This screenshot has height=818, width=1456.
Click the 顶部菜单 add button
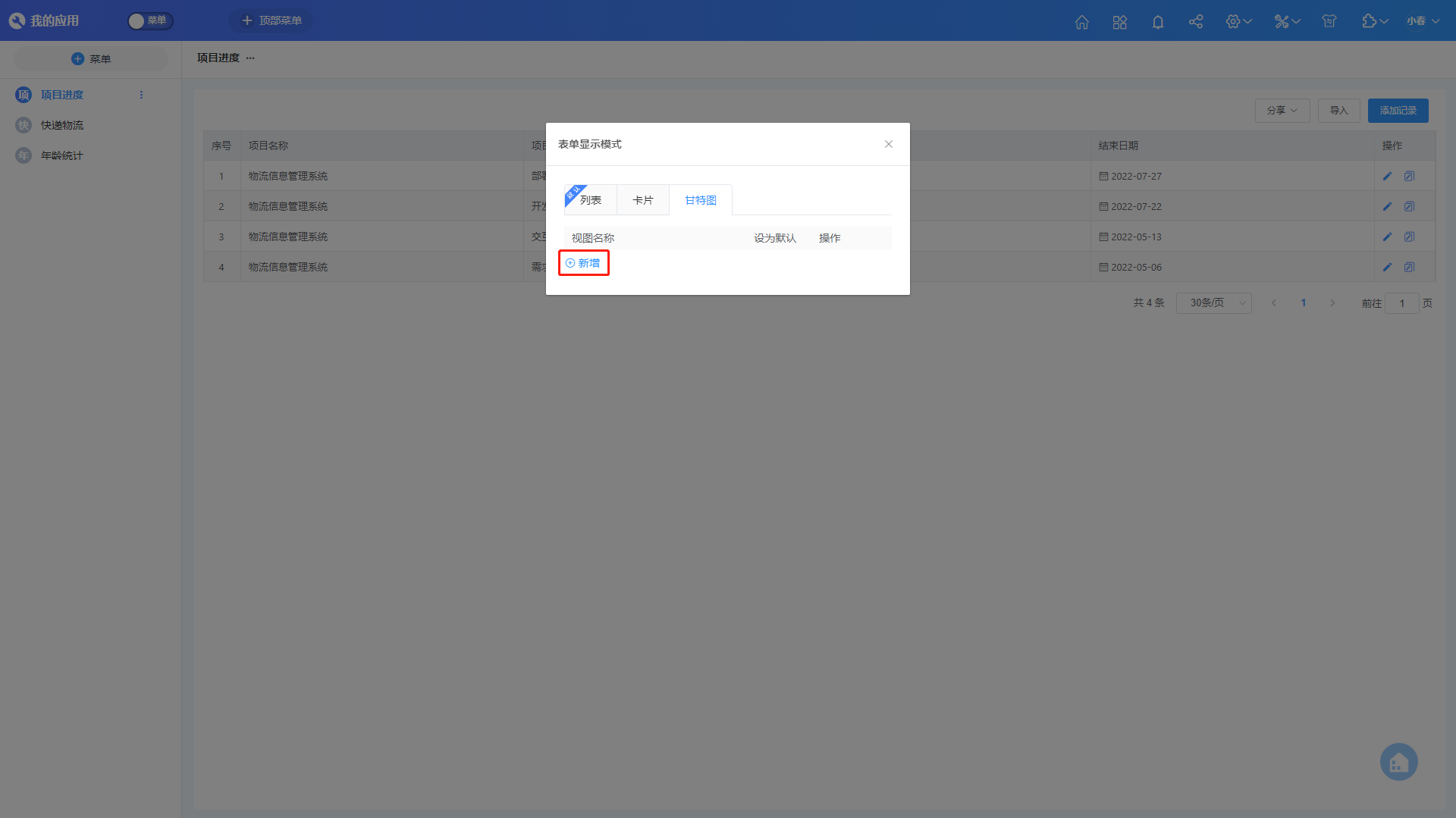click(x=271, y=20)
